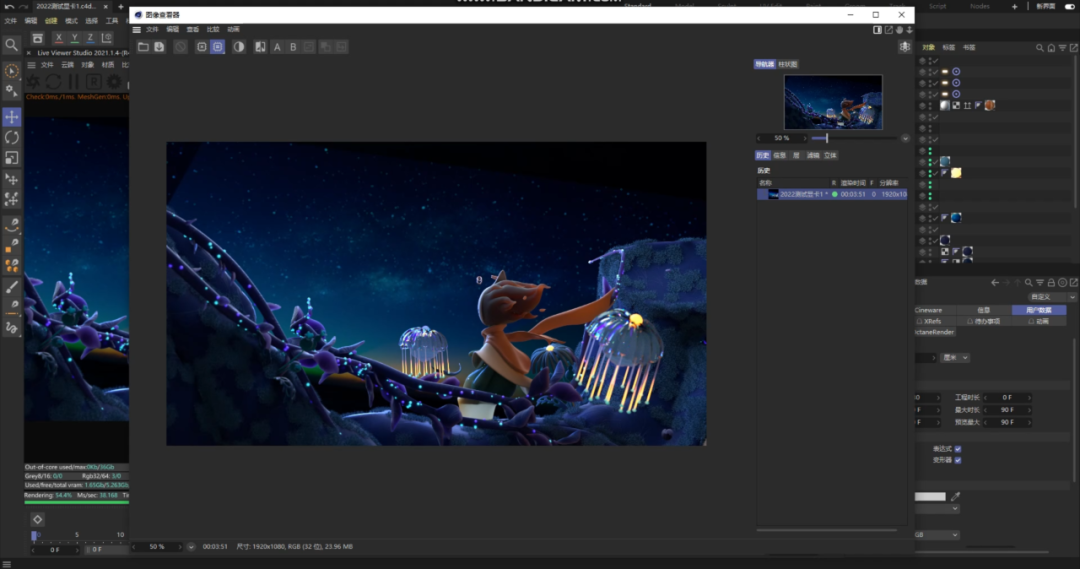Viewport: 1080px width, 569px height.
Task: Set image as A in compare toolbar
Action: [x=277, y=47]
